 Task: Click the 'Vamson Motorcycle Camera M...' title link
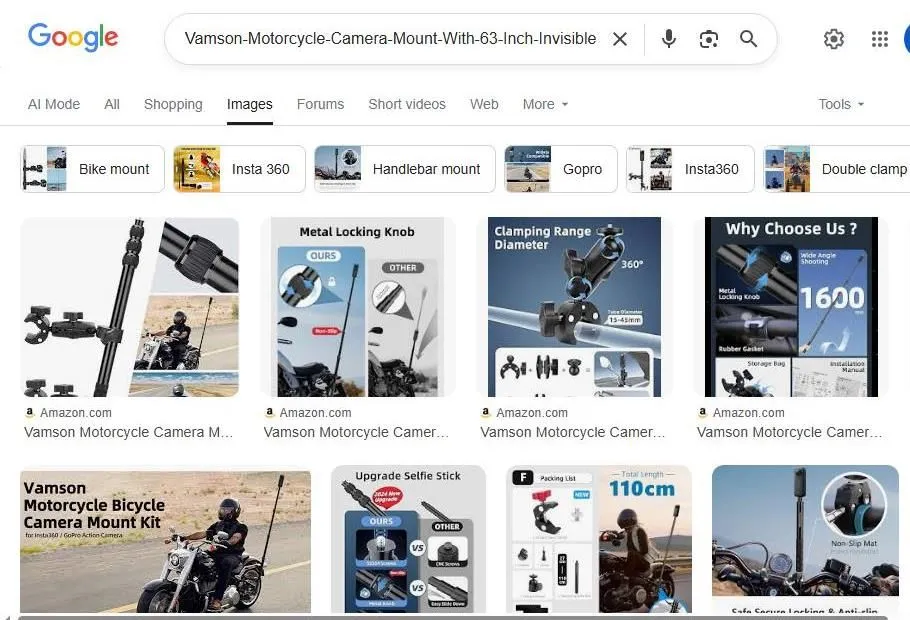tap(128, 432)
